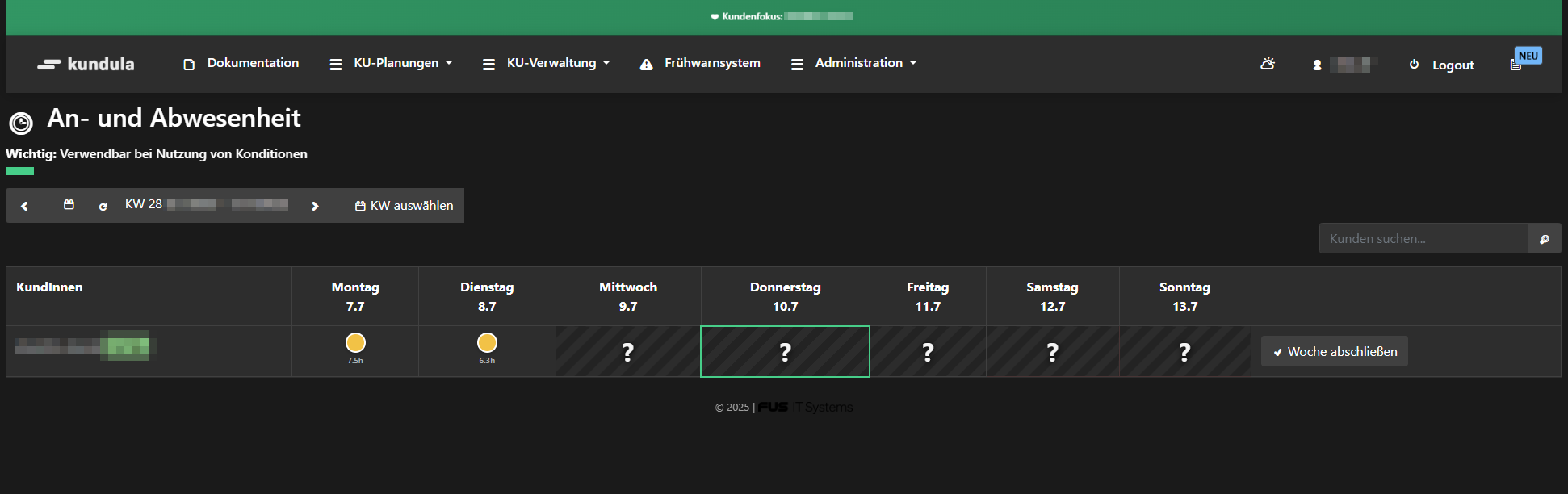Click the weather cloud-sun icon

coord(1268,64)
